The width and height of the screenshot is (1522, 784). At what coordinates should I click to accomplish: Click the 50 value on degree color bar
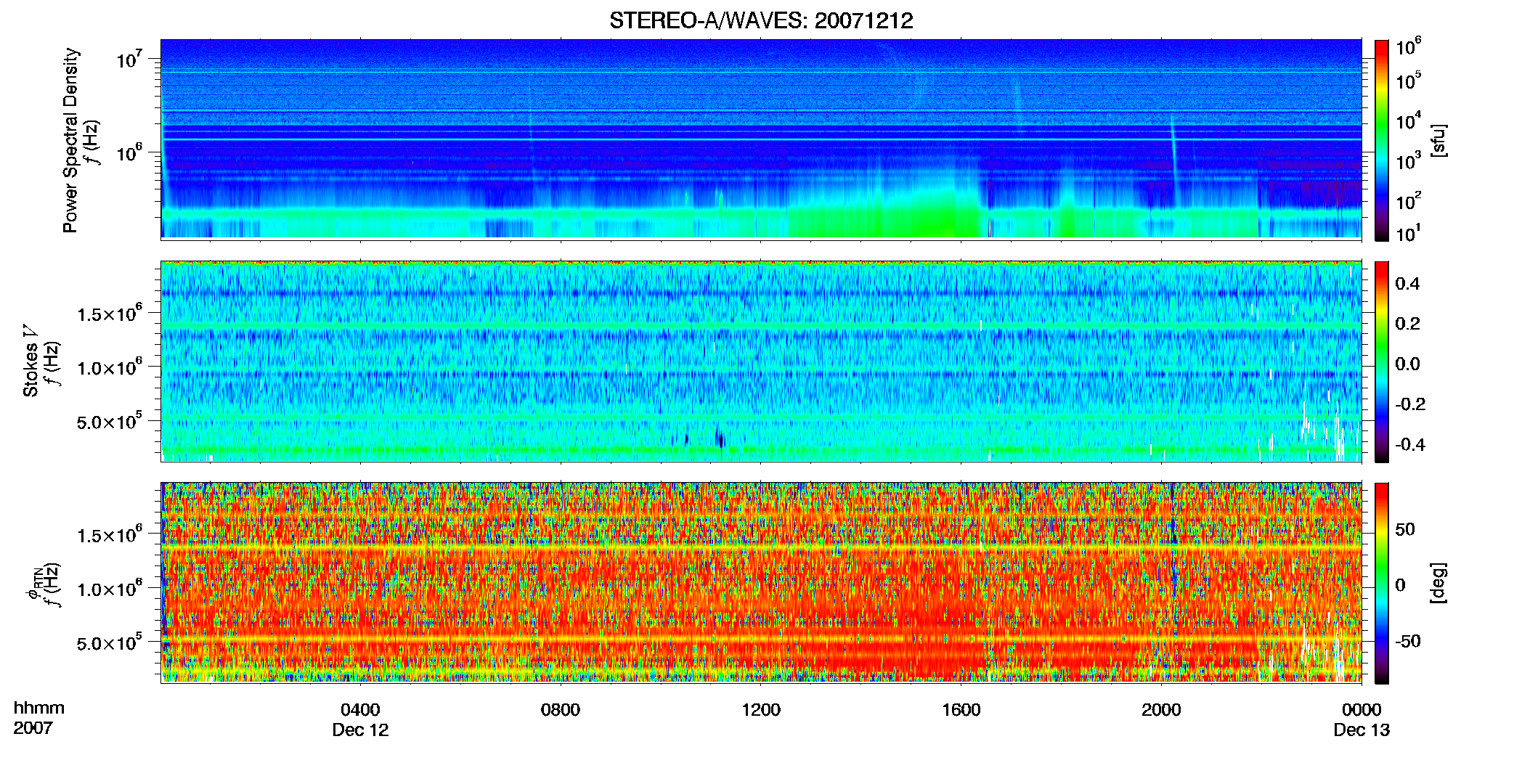pos(1405,529)
